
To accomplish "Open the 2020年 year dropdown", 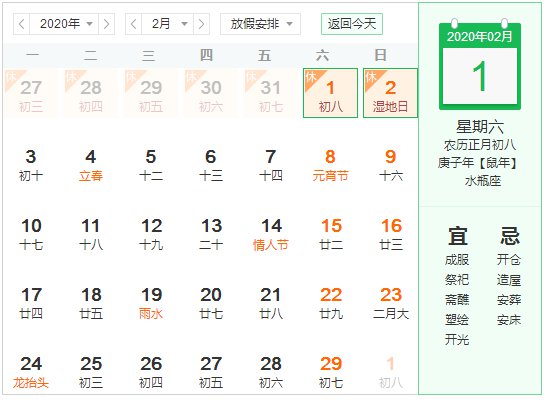I will 64,24.
